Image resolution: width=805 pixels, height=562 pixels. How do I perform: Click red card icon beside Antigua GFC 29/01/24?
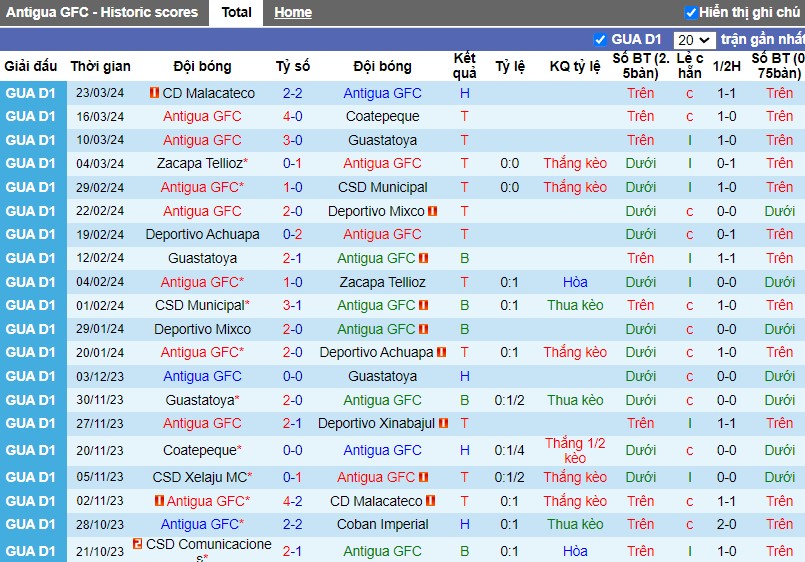tap(424, 329)
